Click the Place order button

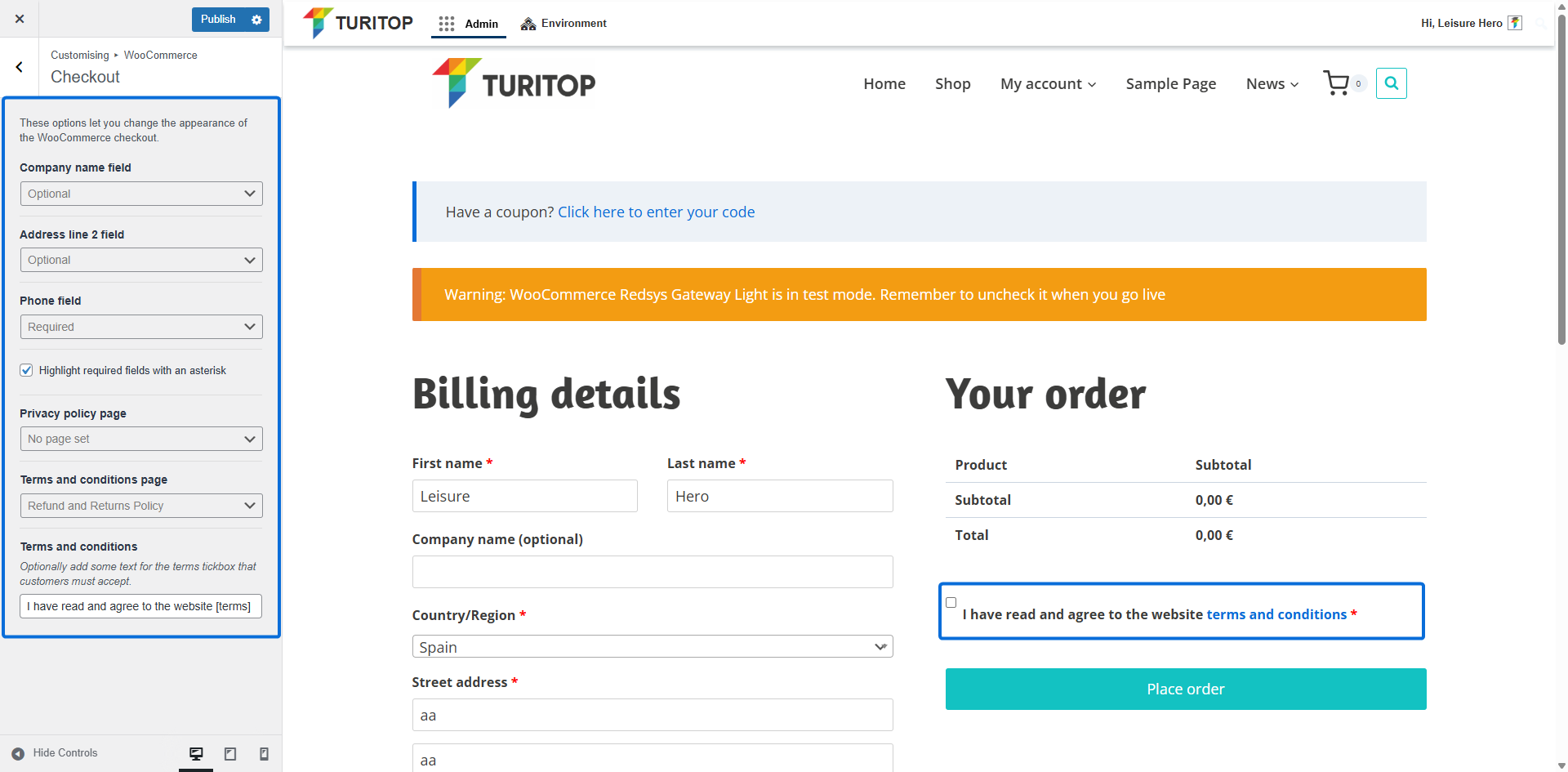point(1185,689)
